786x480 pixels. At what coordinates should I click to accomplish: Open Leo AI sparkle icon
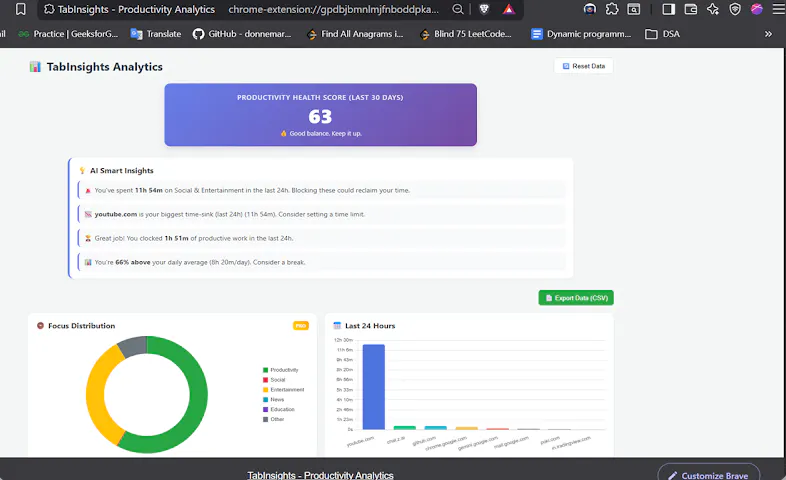(x=713, y=9)
